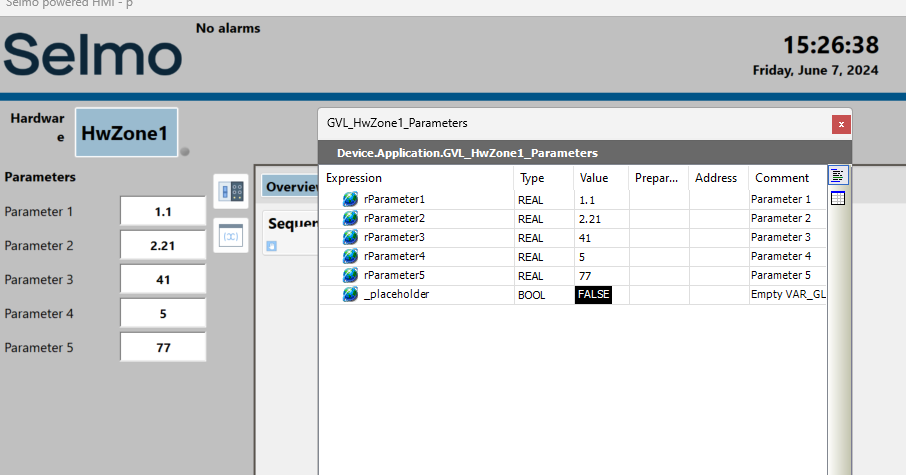The width and height of the screenshot is (906, 475).
Task: Click the small gray status dot near HwZone1
Action: 185,152
